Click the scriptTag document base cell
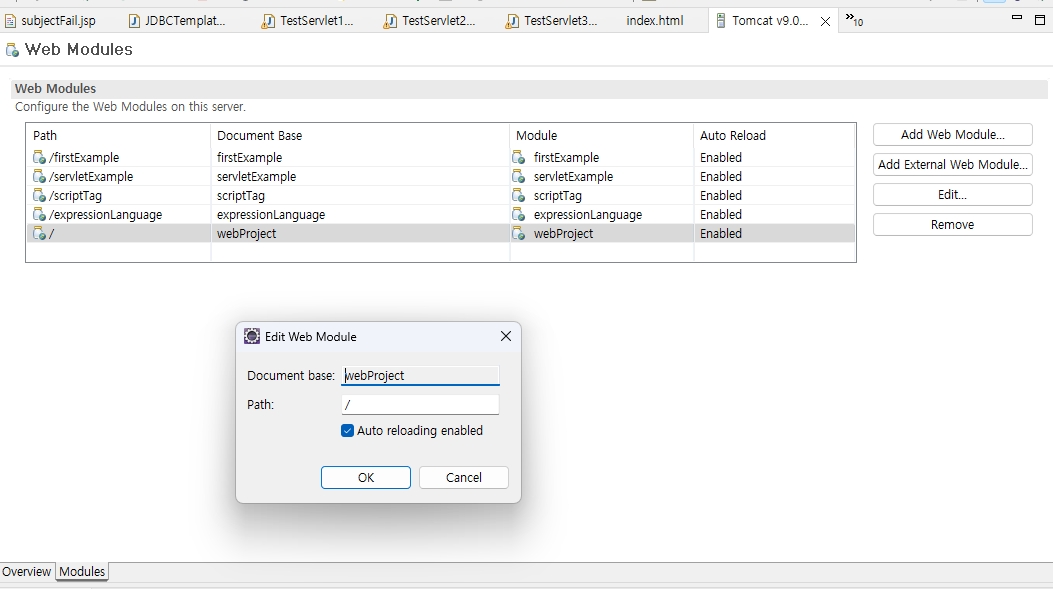The image size is (1053, 589). 360,195
